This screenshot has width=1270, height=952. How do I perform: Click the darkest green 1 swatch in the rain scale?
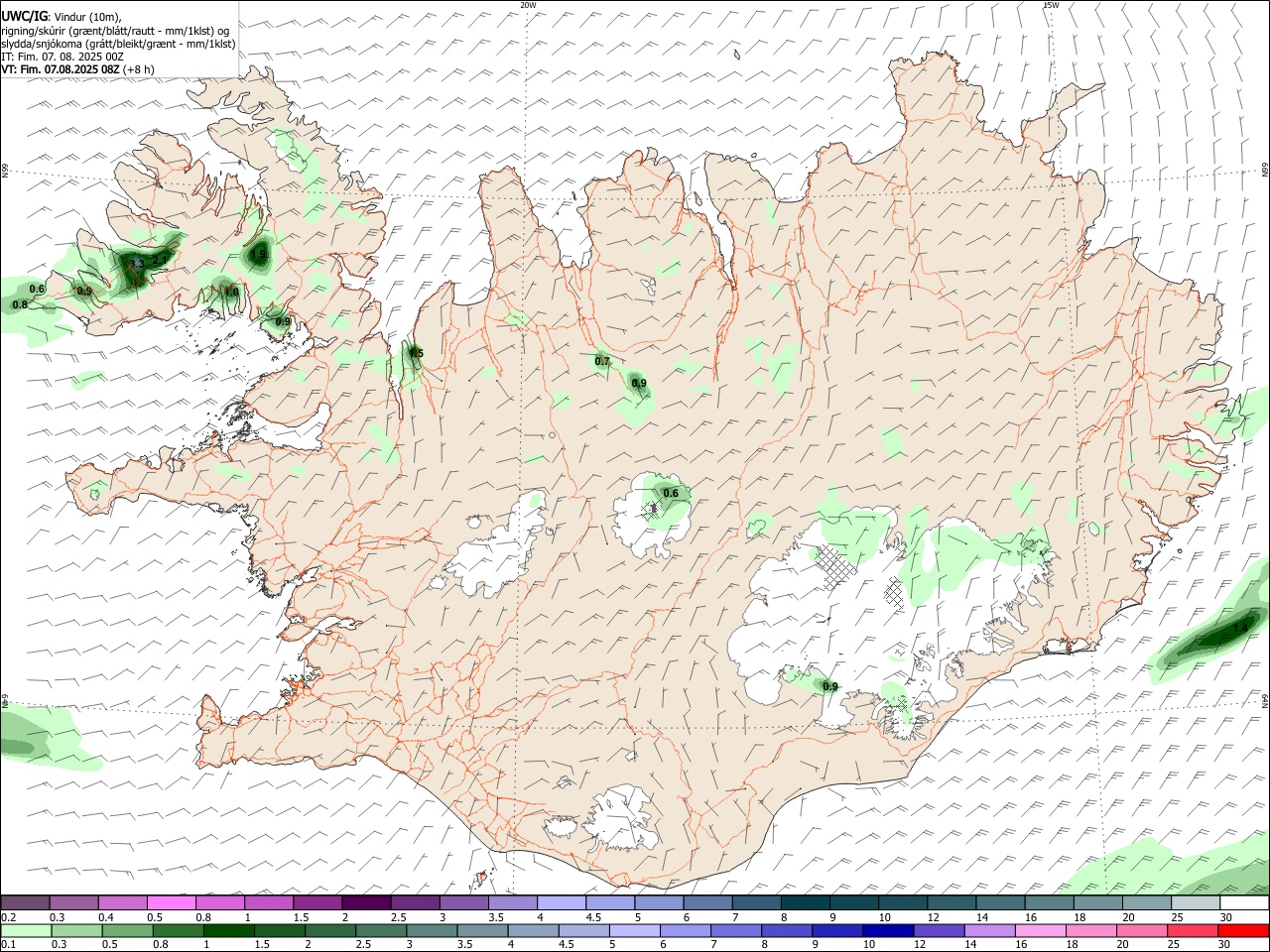coord(229,931)
